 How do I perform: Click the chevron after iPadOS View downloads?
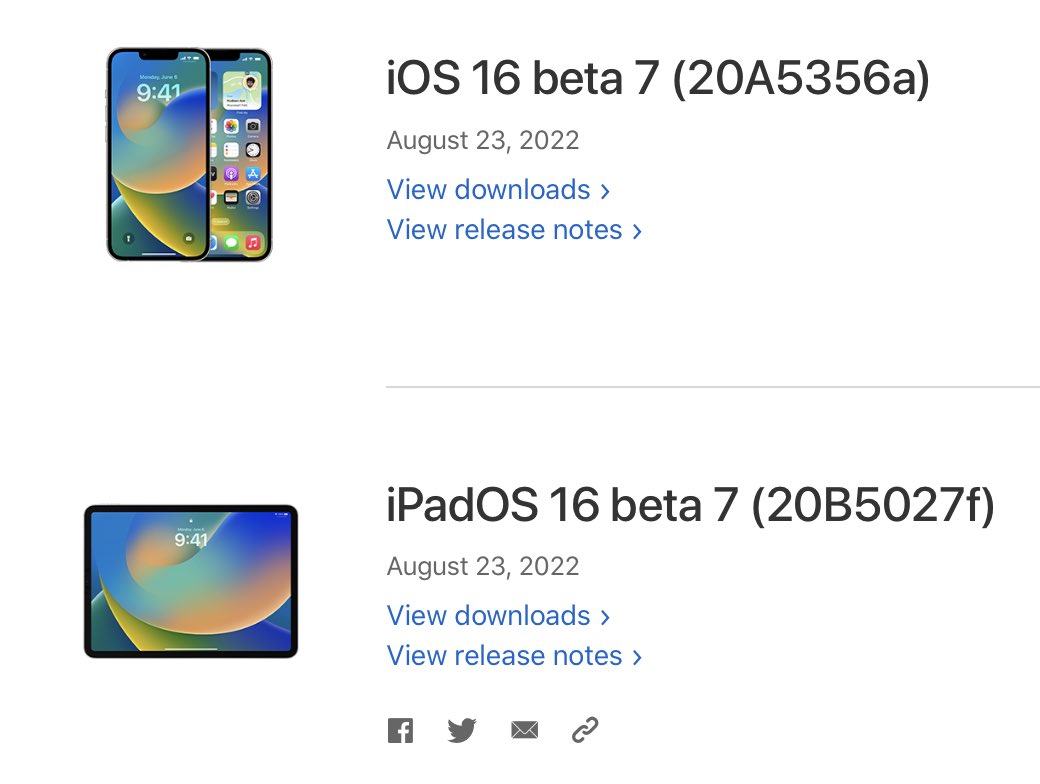click(x=605, y=617)
